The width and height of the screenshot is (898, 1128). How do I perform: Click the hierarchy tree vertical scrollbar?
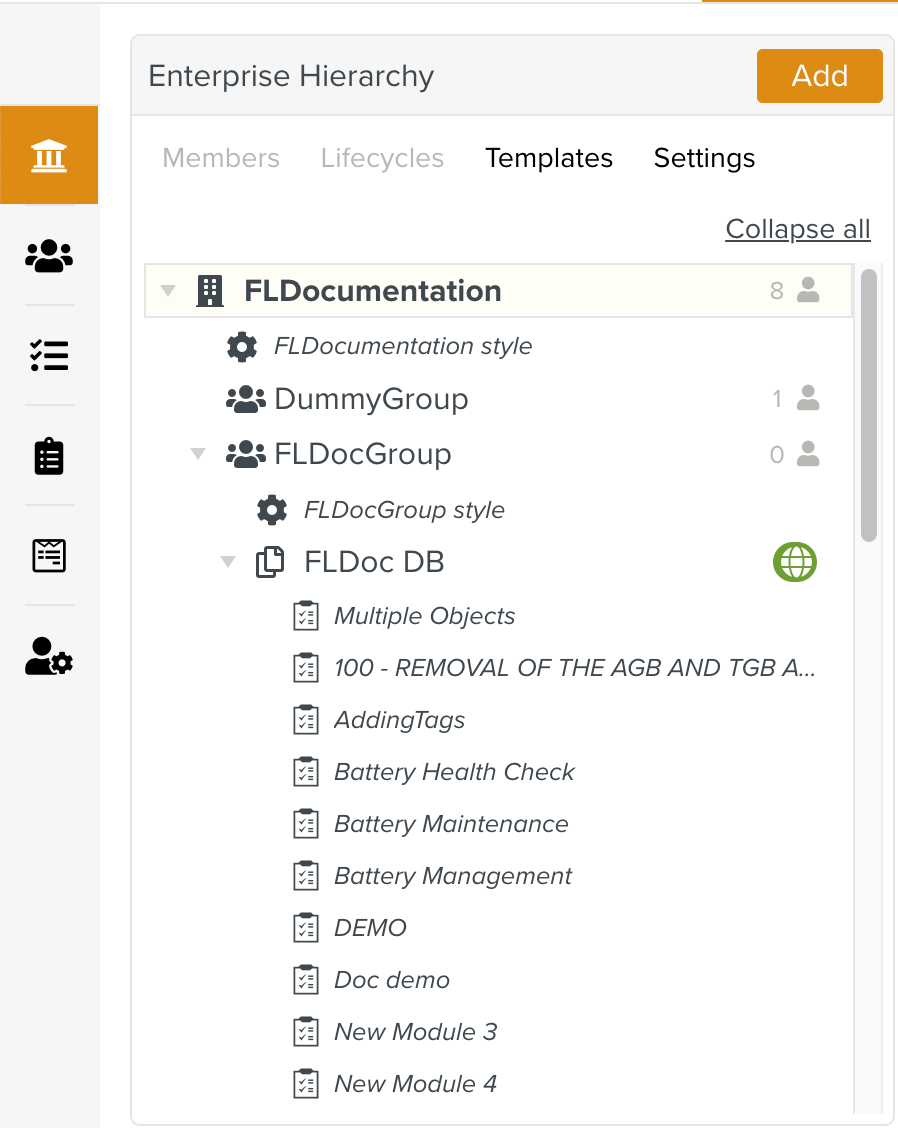868,405
